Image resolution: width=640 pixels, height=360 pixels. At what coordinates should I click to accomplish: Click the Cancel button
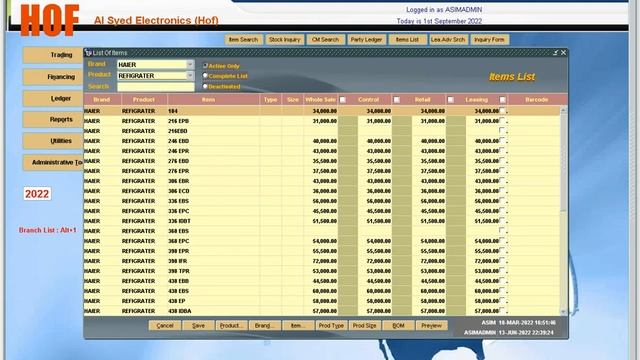point(165,325)
